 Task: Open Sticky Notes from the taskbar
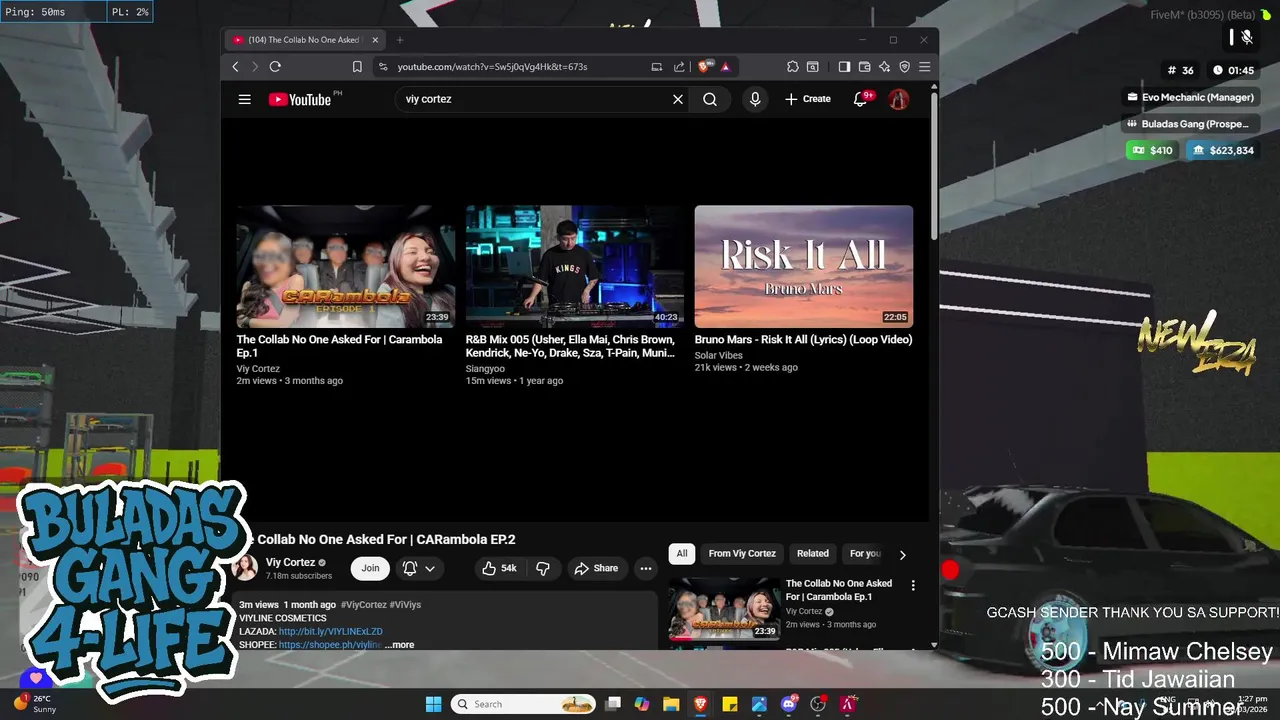pyautogui.click(x=730, y=704)
